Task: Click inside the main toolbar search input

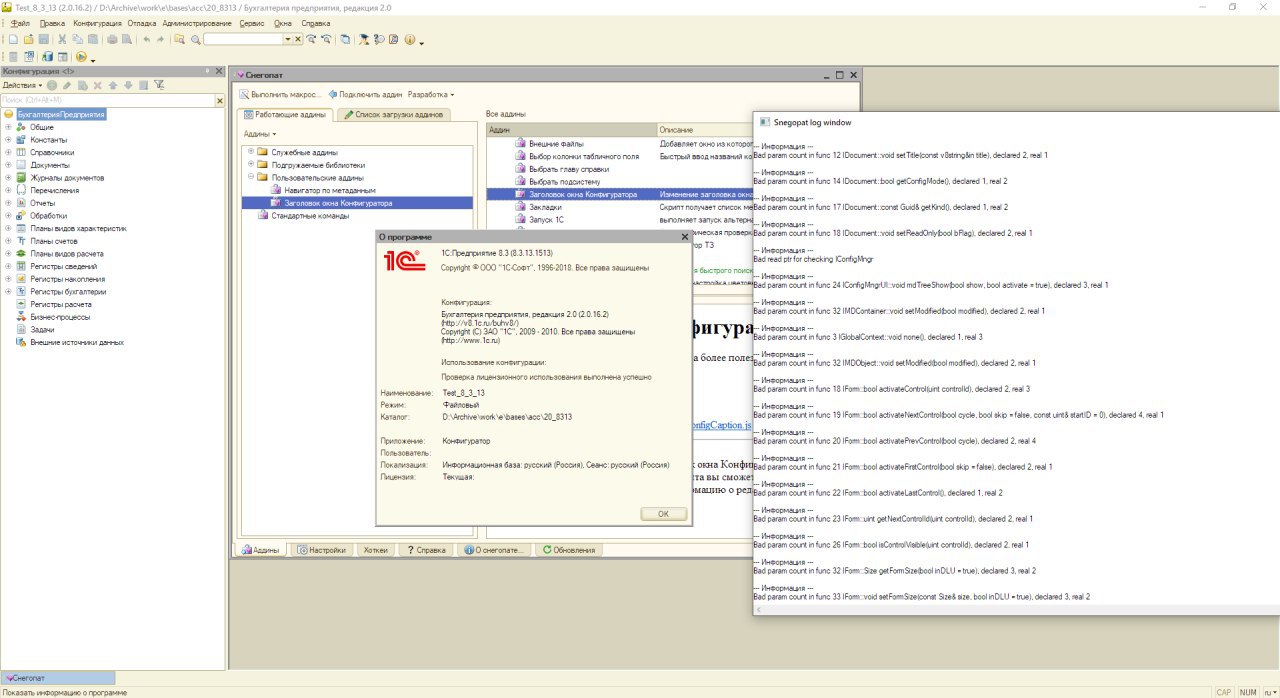Action: 243,39
